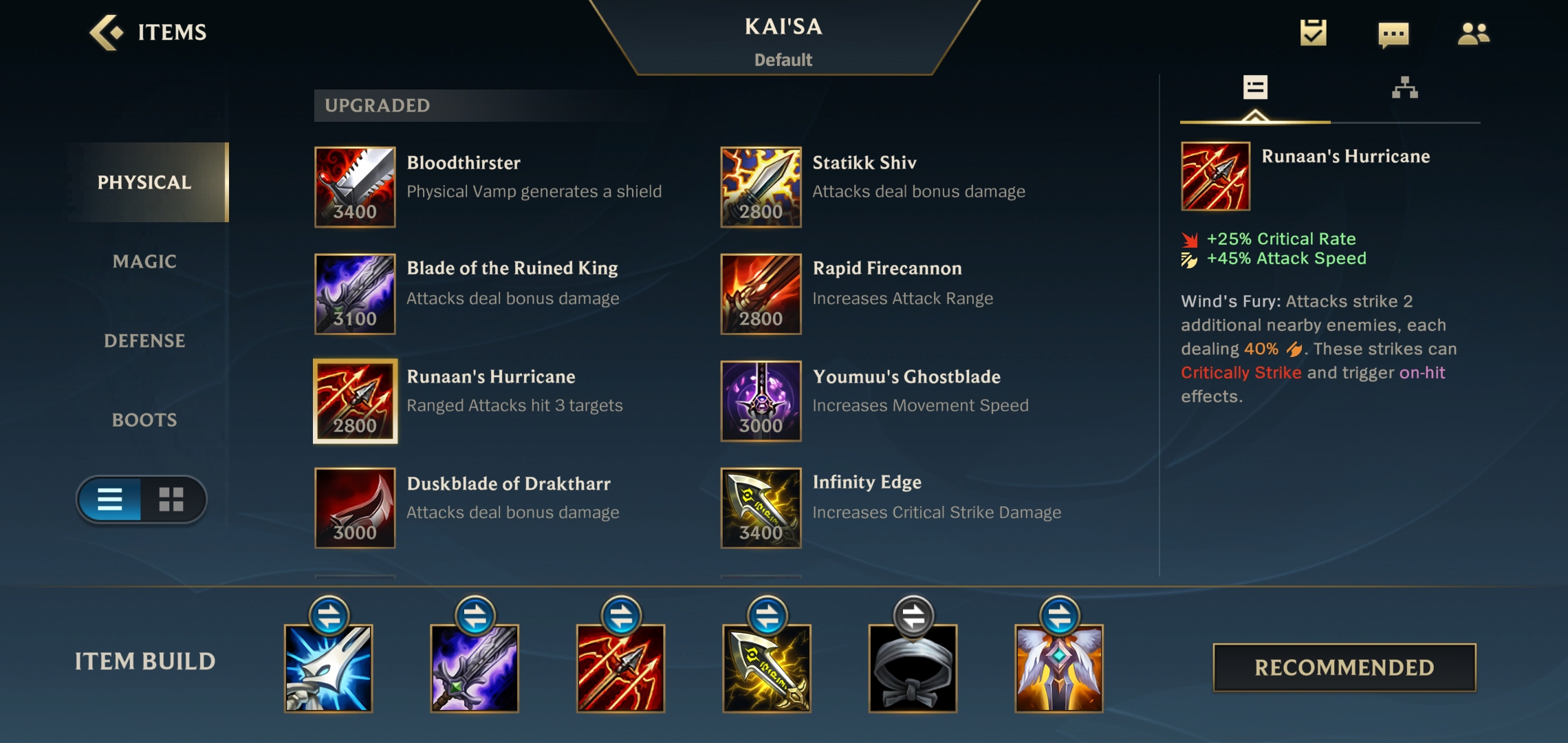Open the chat bubble icon
Screen dimensions: 1568x743
pyautogui.click(x=1393, y=34)
